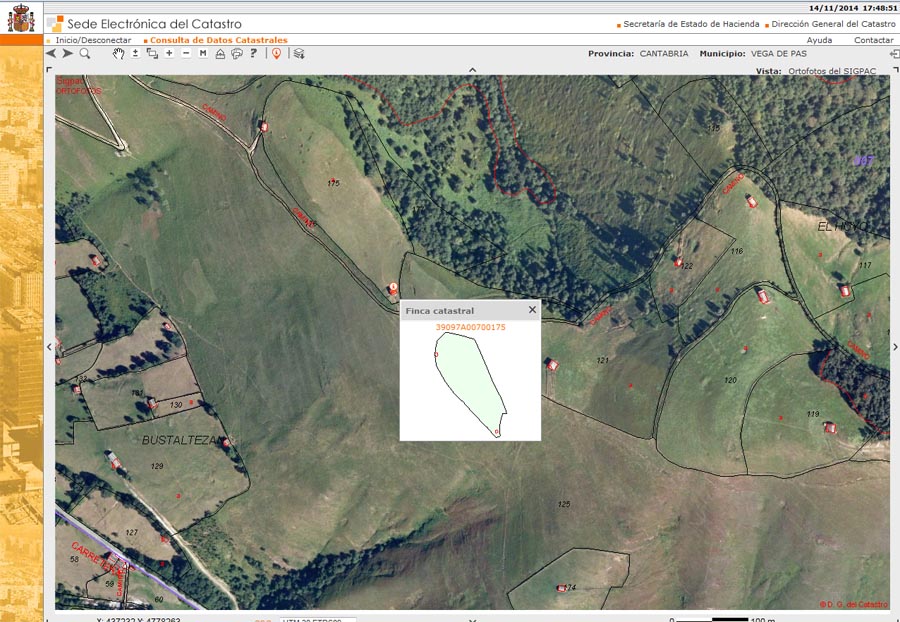Viewport: 900px width, 622px height.
Task: Click the M measure tool button
Action: pyautogui.click(x=203, y=53)
